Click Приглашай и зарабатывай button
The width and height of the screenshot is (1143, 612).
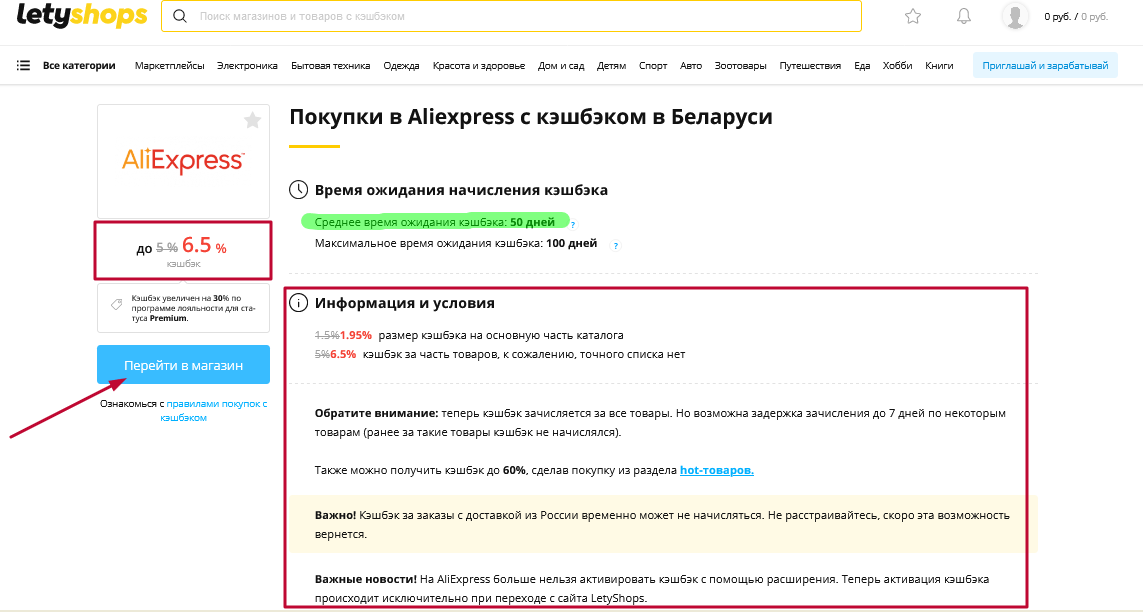coord(1045,66)
